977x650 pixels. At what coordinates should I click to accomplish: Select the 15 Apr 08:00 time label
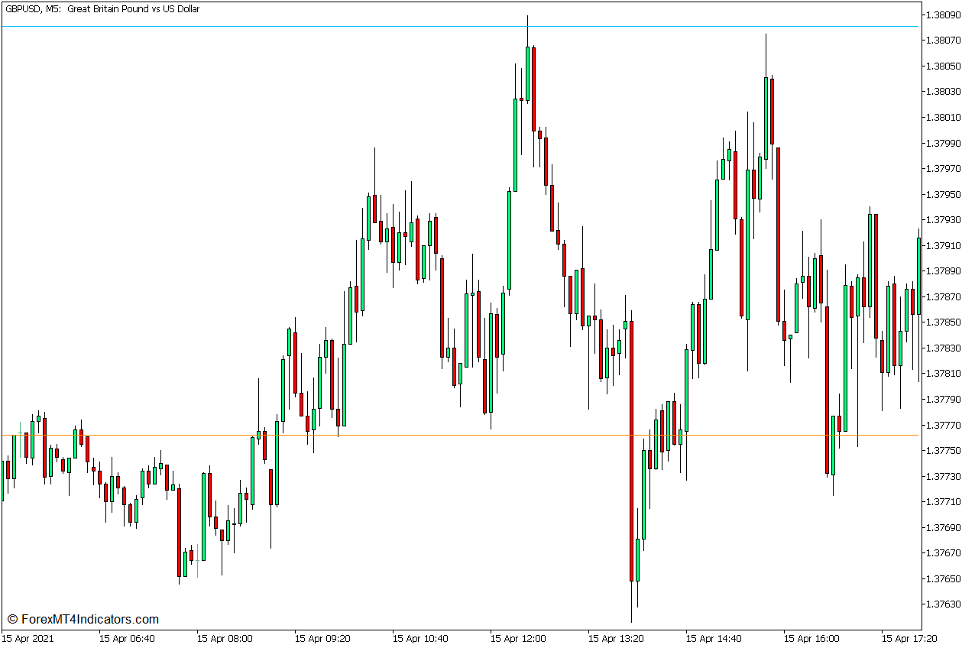pyautogui.click(x=225, y=637)
